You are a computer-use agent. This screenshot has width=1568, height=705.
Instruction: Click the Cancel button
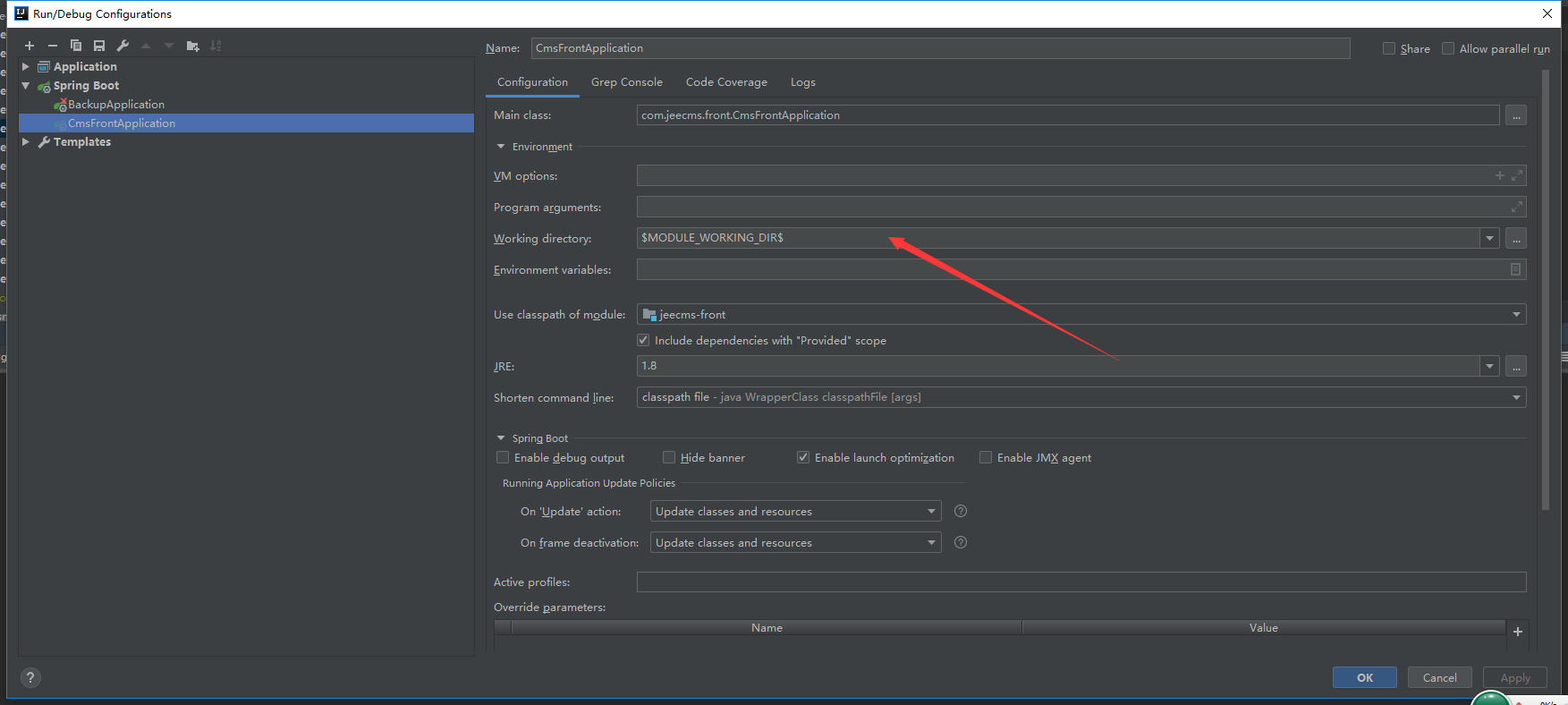[1439, 677]
